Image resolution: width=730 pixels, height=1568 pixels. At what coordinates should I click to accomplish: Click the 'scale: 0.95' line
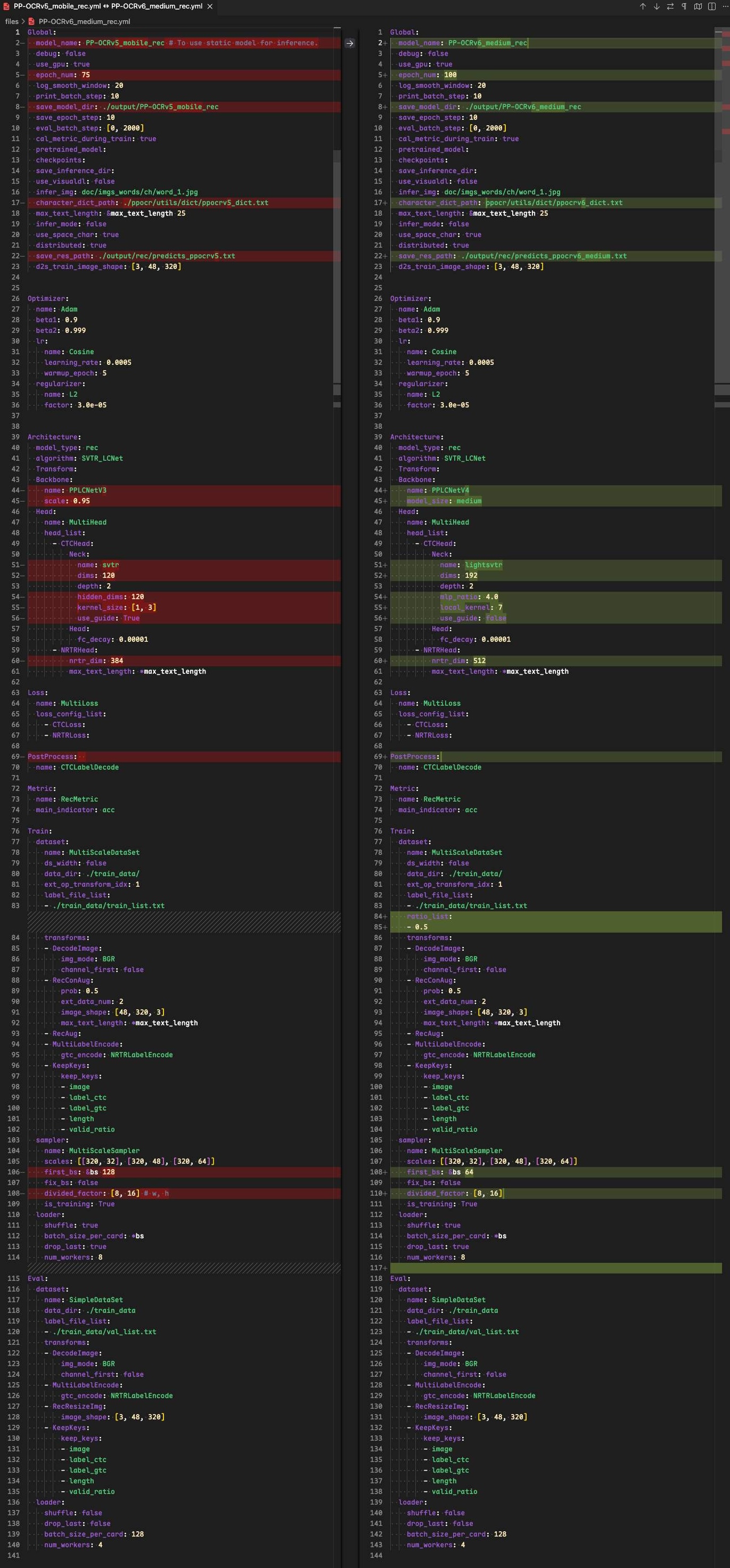pos(184,501)
